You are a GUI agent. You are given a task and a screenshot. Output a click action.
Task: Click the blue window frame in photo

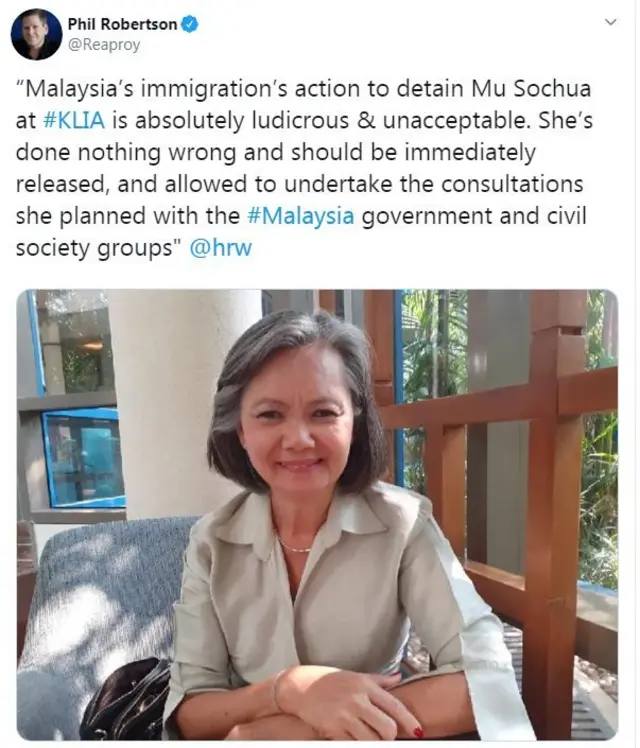pos(83,458)
